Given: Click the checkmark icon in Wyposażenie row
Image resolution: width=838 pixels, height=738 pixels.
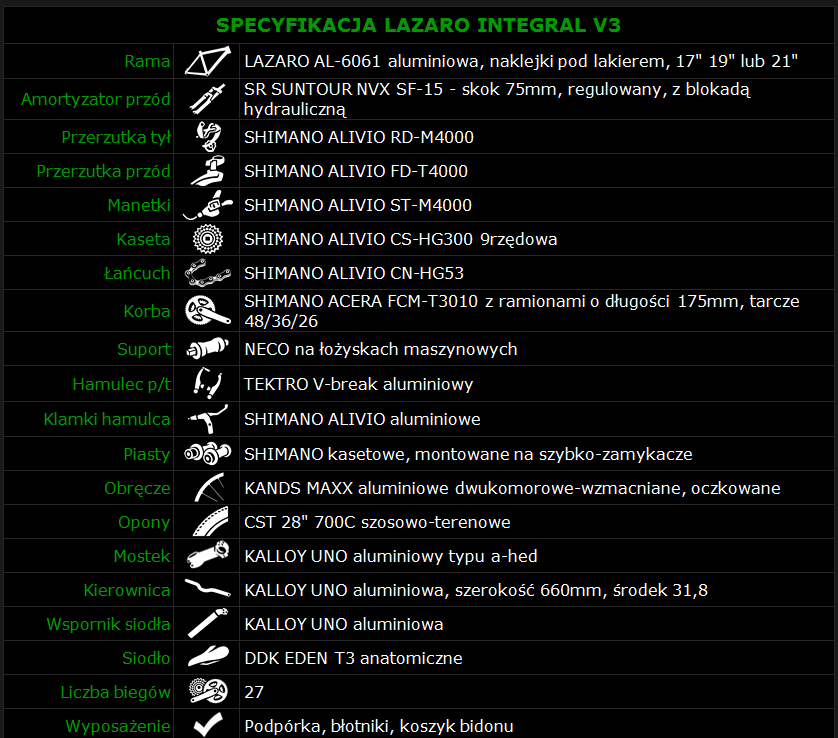Looking at the screenshot, I should [208, 725].
